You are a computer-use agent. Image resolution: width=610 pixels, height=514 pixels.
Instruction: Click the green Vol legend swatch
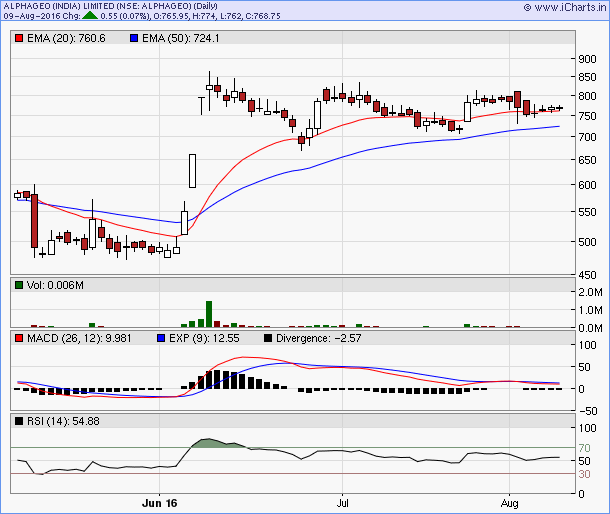tap(19, 285)
